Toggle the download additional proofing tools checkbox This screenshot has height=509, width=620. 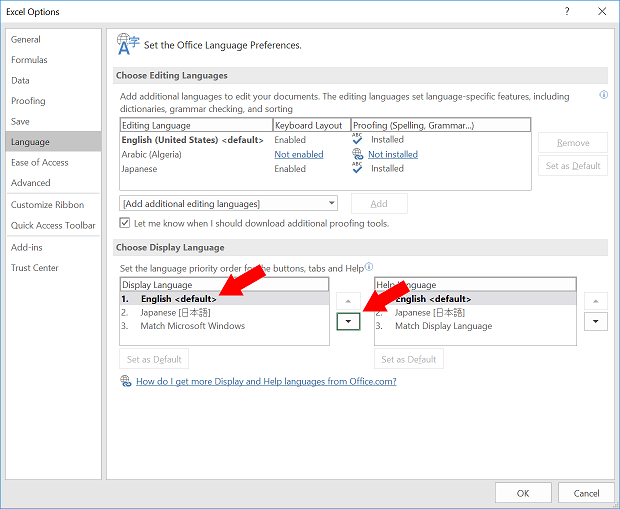coord(125,223)
